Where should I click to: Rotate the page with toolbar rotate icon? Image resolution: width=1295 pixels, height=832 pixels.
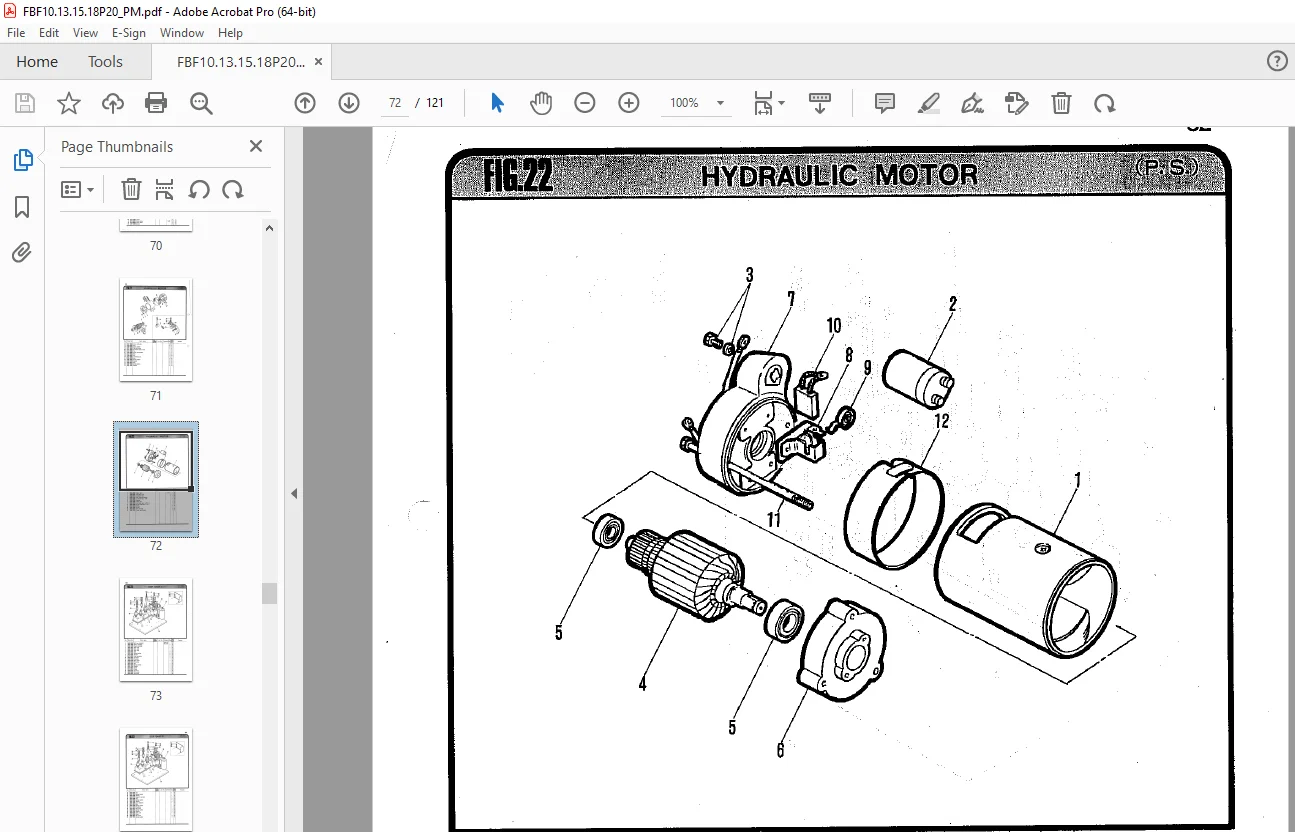click(1105, 103)
